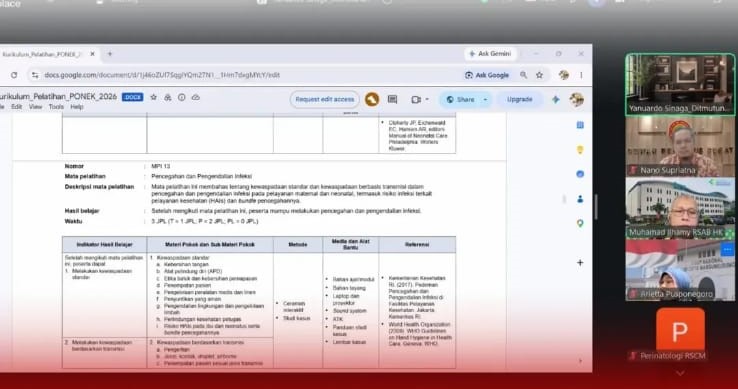Open Calendar in the side panel
738x389 pixels.
coord(580,125)
